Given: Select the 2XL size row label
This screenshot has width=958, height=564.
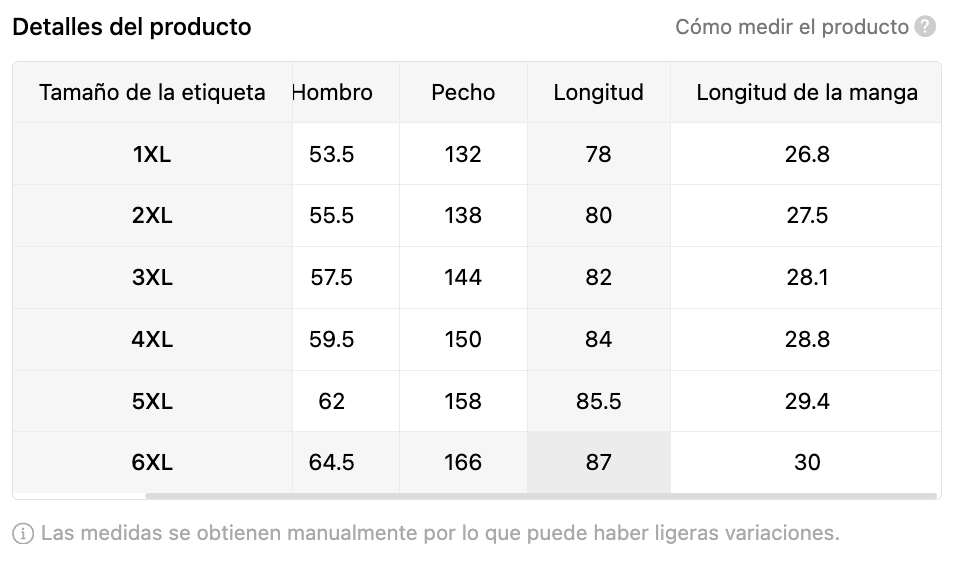Looking at the screenshot, I should tap(152, 216).
